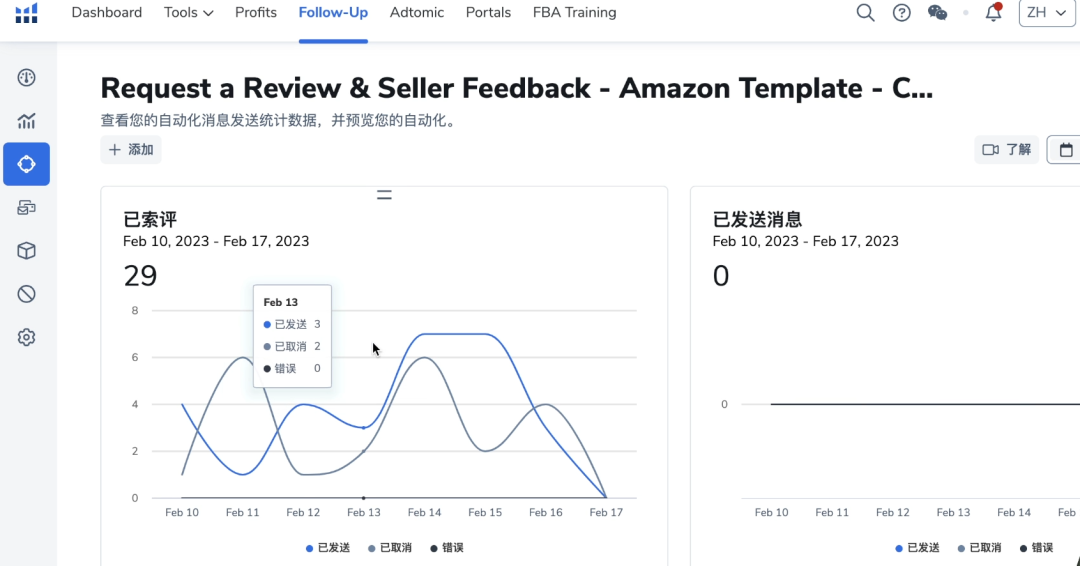
Task: Open the box inventory sidebar icon
Action: [27, 251]
